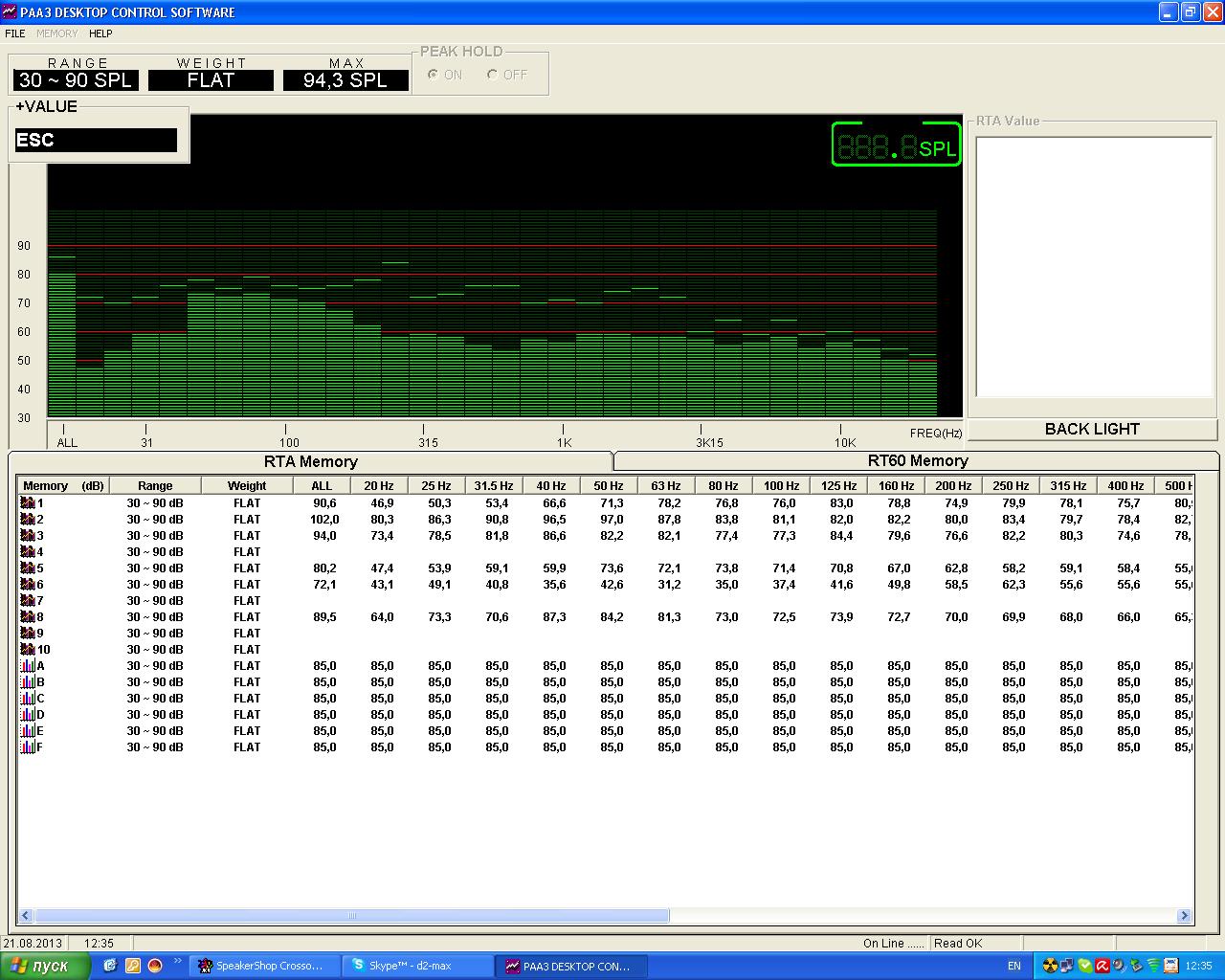
Task: Click the memory 1 chart icon
Action: [28, 503]
